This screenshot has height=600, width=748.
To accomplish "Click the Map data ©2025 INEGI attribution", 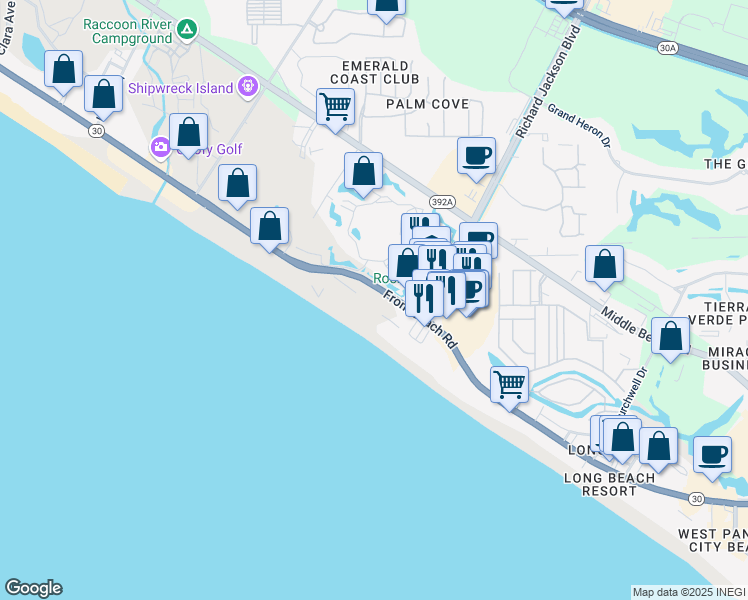I will pyautogui.click(x=689, y=592).
